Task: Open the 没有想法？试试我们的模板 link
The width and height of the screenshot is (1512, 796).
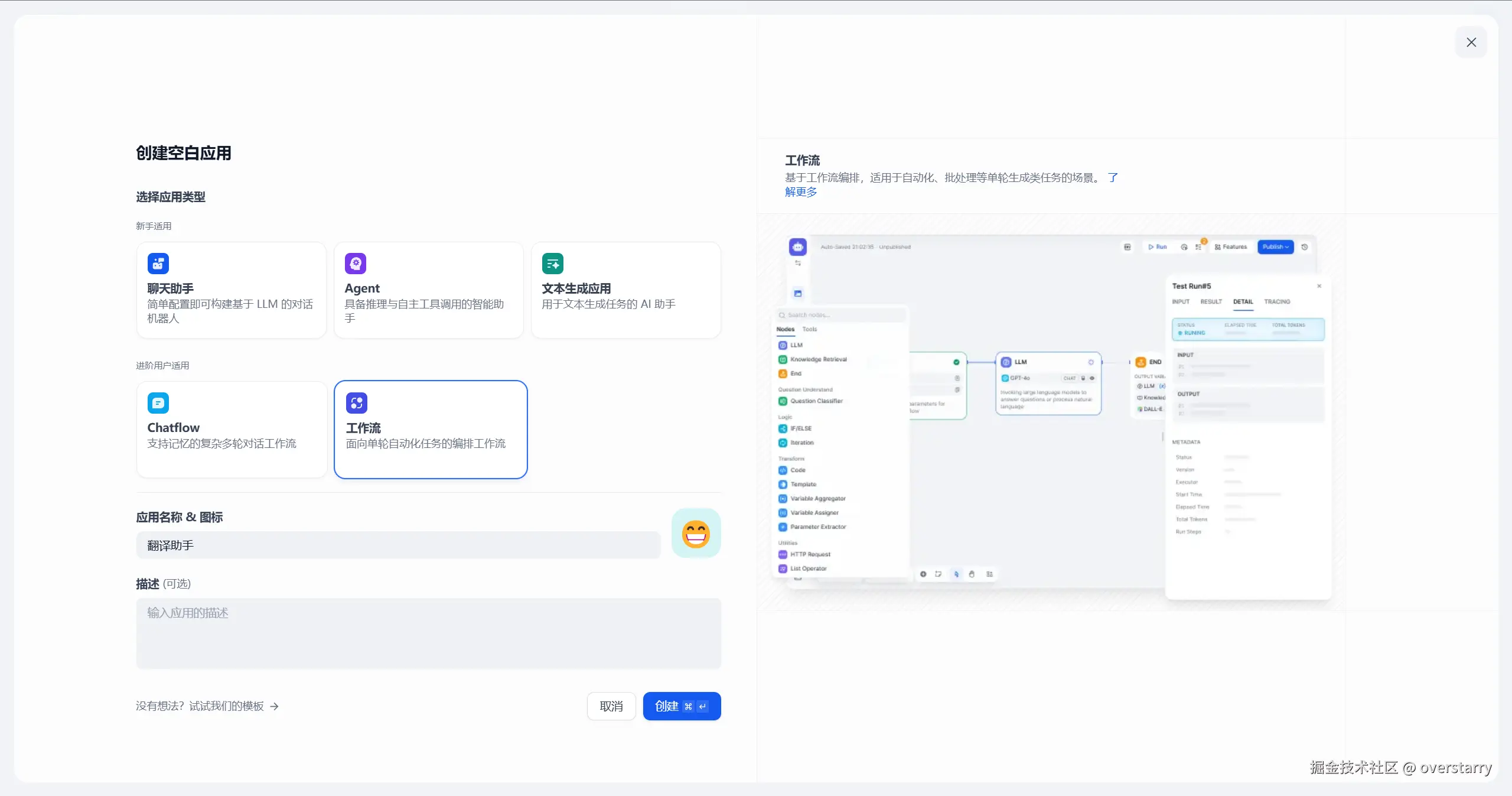Action: click(x=200, y=706)
